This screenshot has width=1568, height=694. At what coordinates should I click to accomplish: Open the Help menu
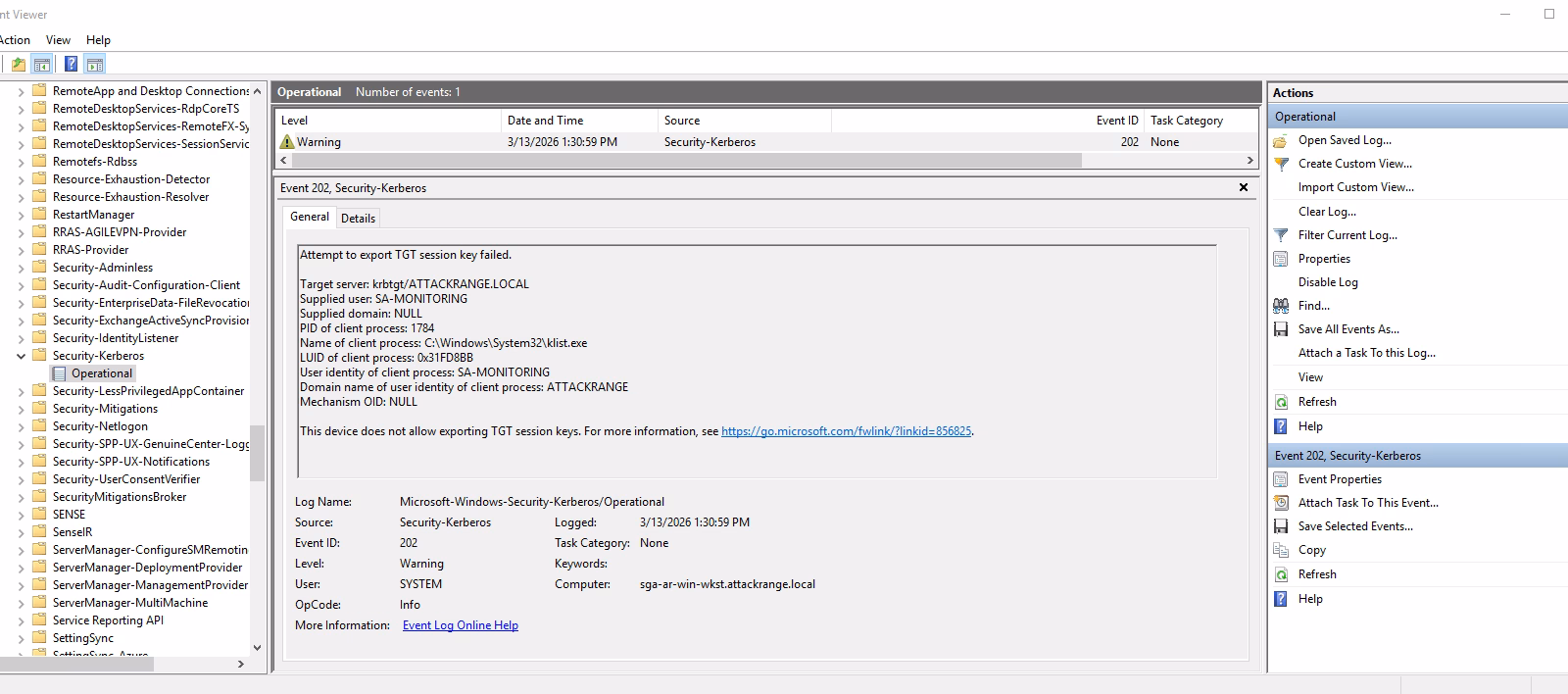pyautogui.click(x=98, y=40)
